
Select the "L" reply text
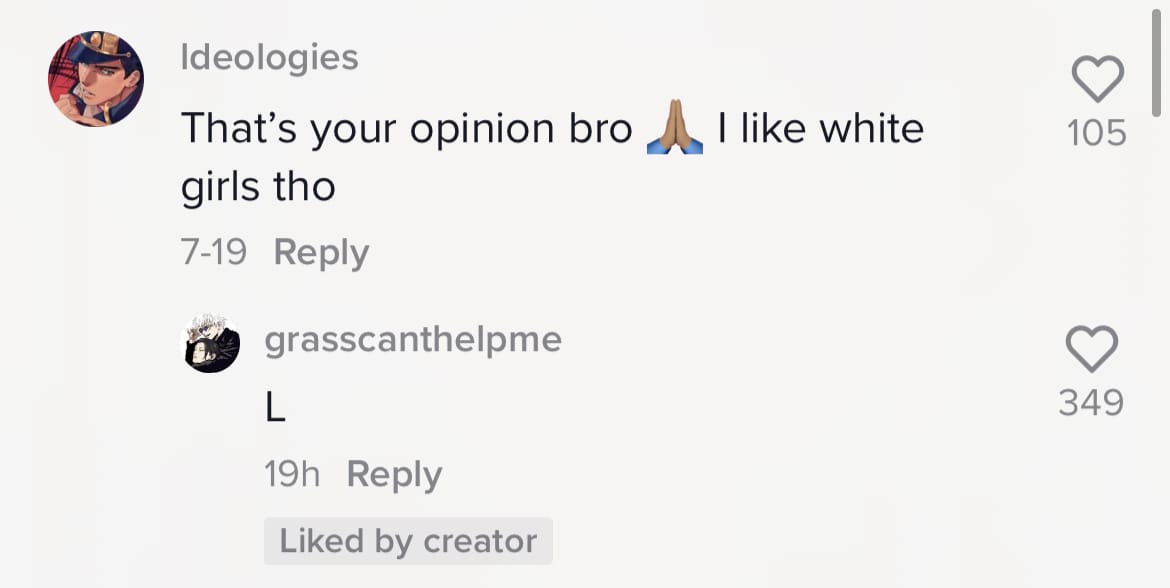(275, 408)
